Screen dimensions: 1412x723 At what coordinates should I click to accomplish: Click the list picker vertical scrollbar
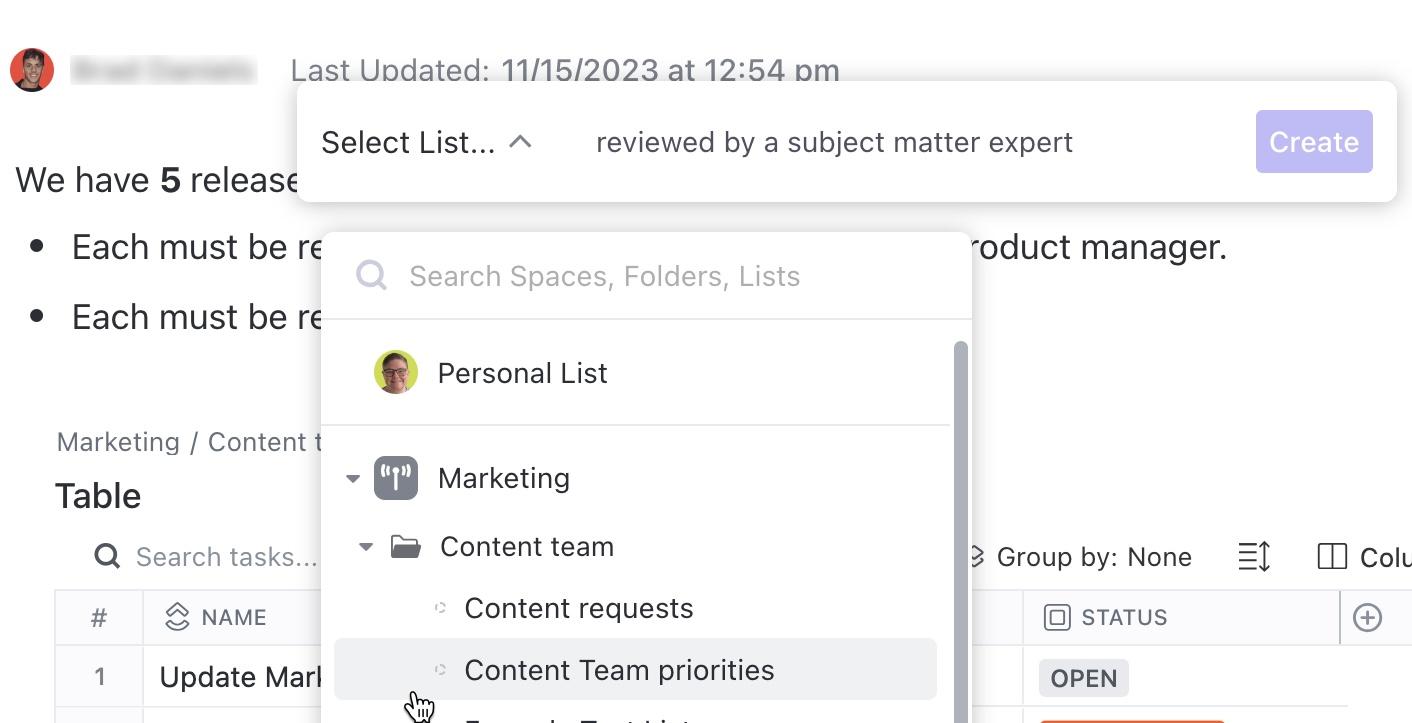[961, 500]
